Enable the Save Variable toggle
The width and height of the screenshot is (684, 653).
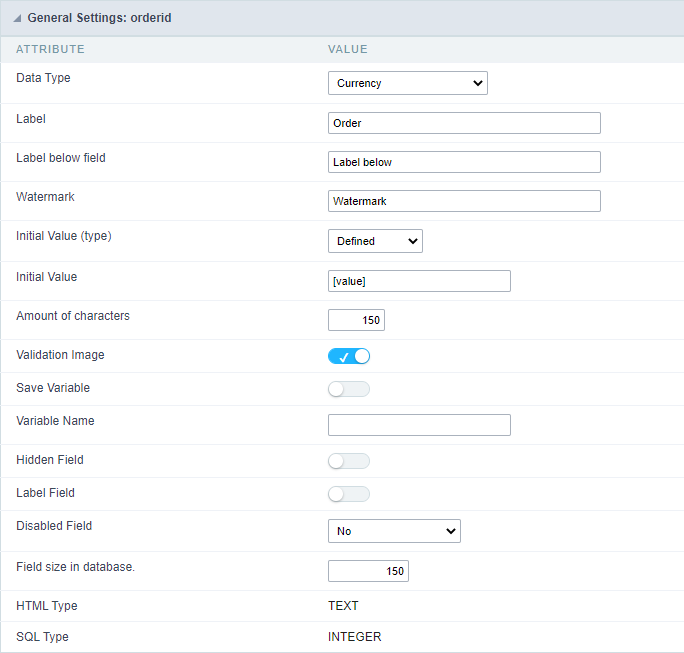[349, 389]
